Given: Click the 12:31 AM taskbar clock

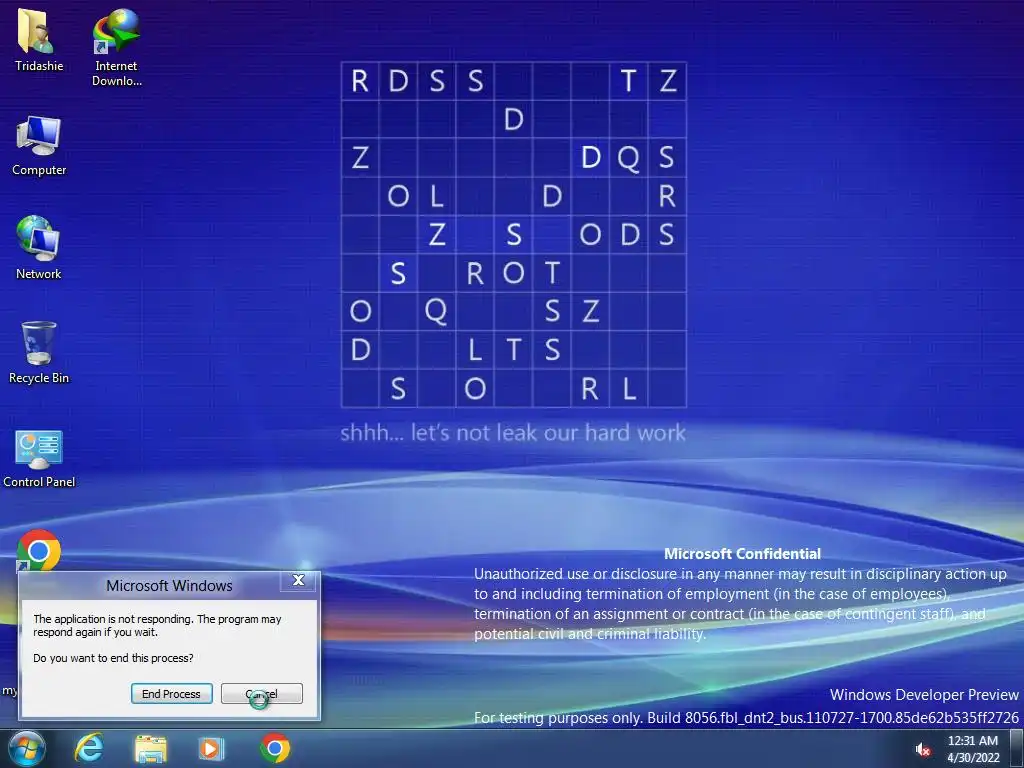Looking at the screenshot, I should (973, 749).
